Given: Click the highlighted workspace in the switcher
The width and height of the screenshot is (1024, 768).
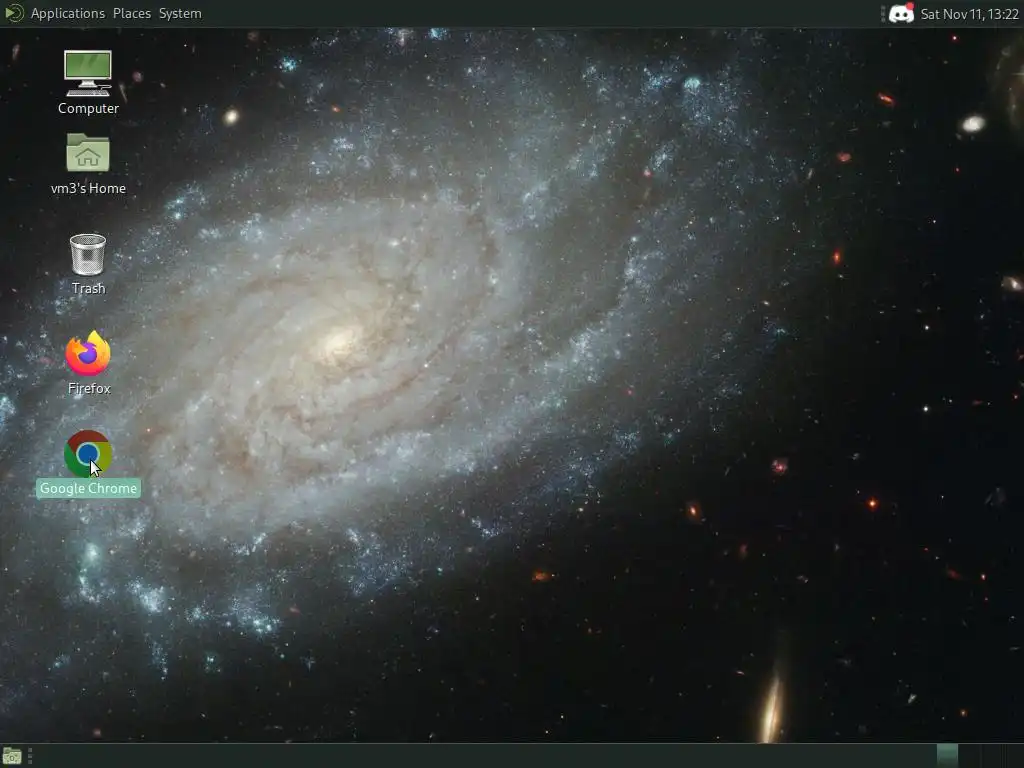Looking at the screenshot, I should (947, 756).
